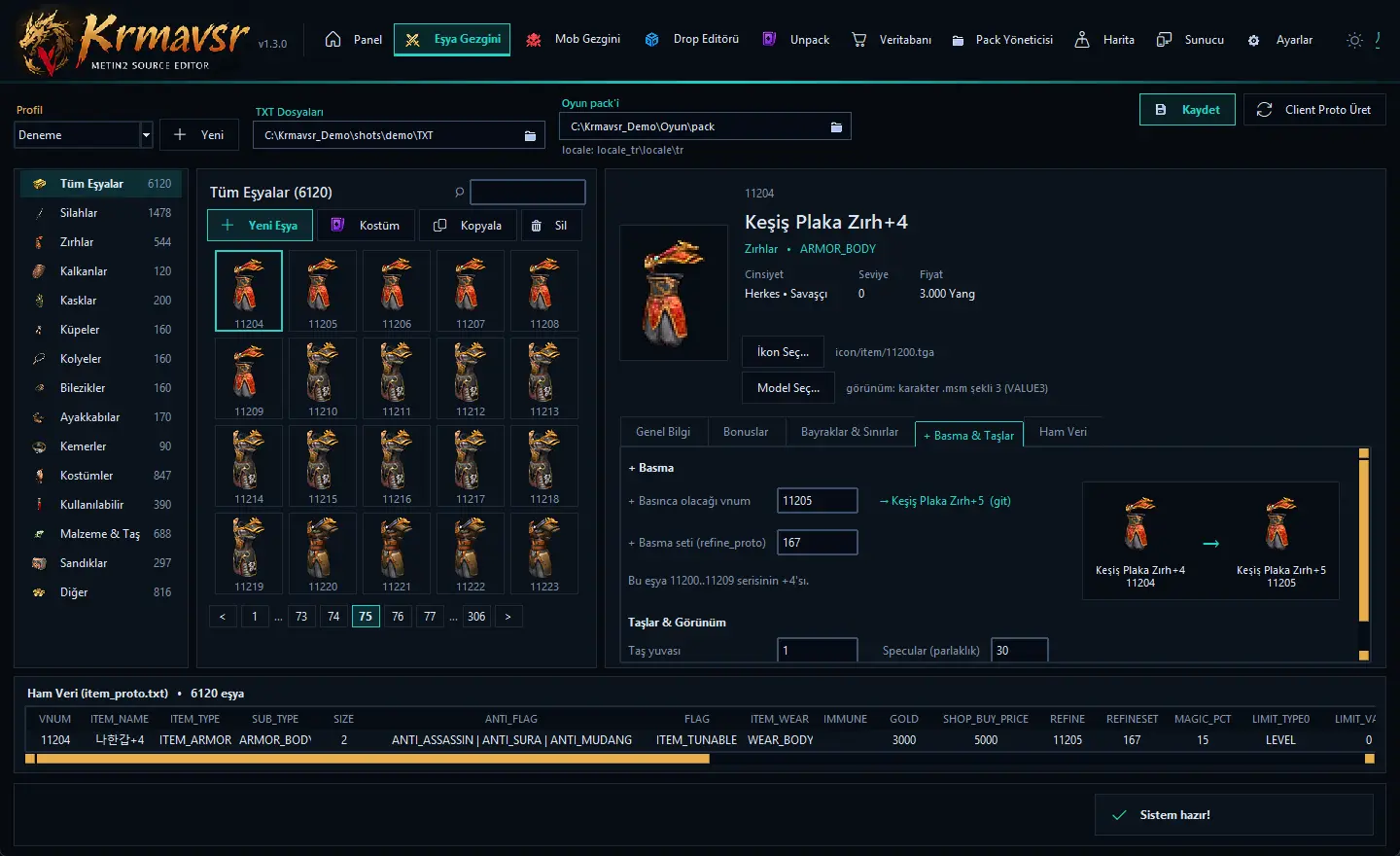Click Client Proto Üret button
Screen dimensions: 1400x856
[x=1314, y=110]
